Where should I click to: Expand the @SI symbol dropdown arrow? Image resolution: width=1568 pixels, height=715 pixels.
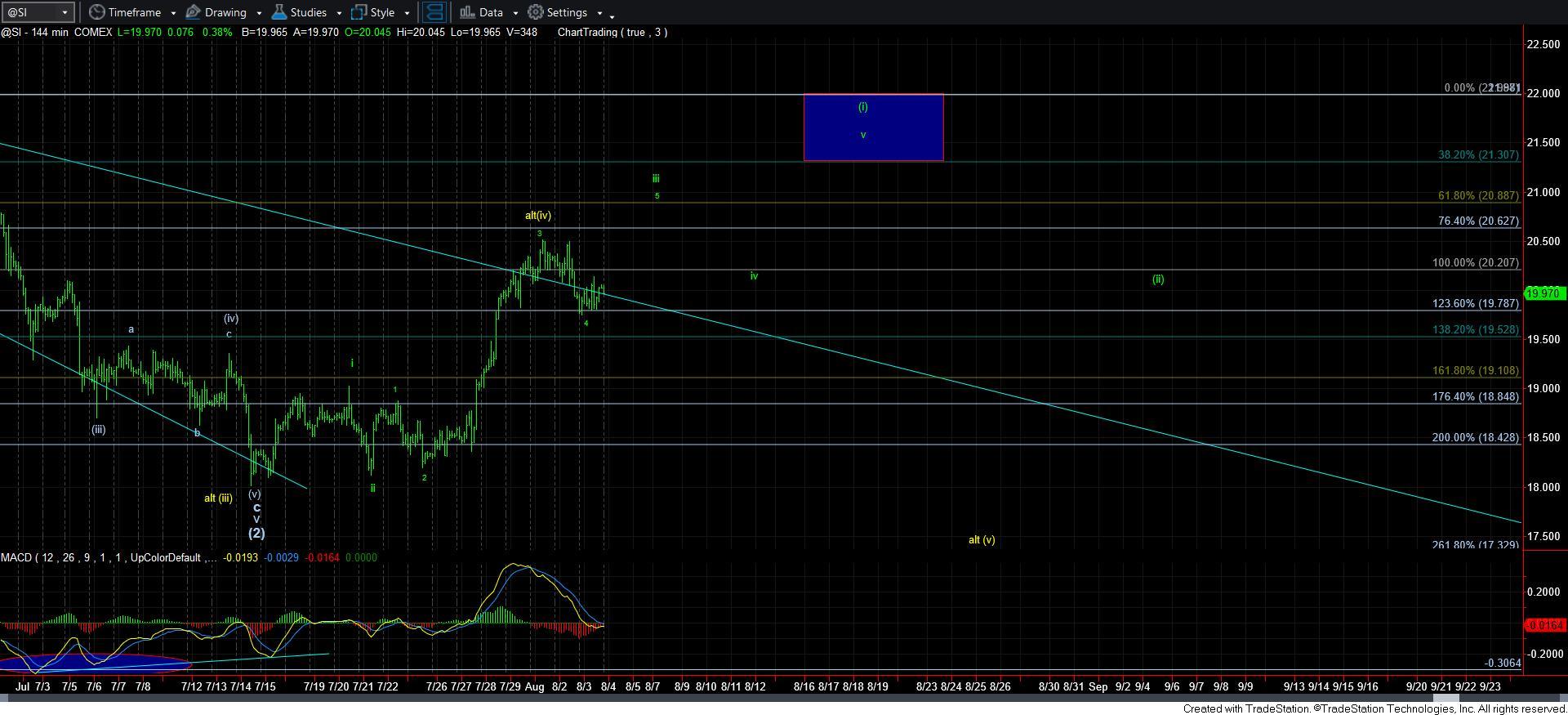pos(65,12)
